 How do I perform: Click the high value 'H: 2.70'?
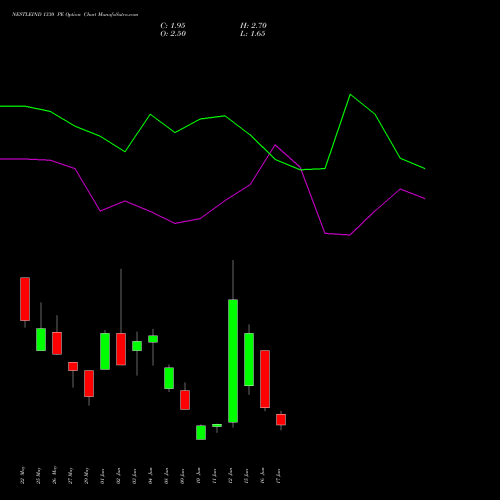[x=253, y=26]
